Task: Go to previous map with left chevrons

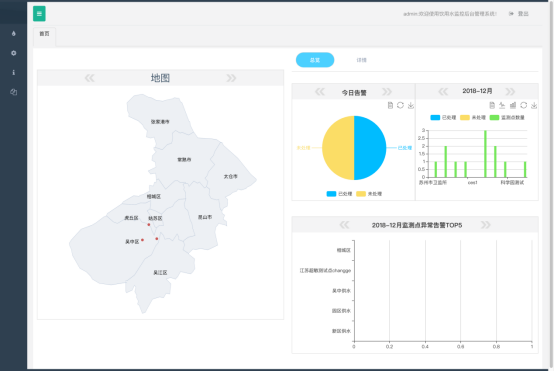Action: [90, 78]
